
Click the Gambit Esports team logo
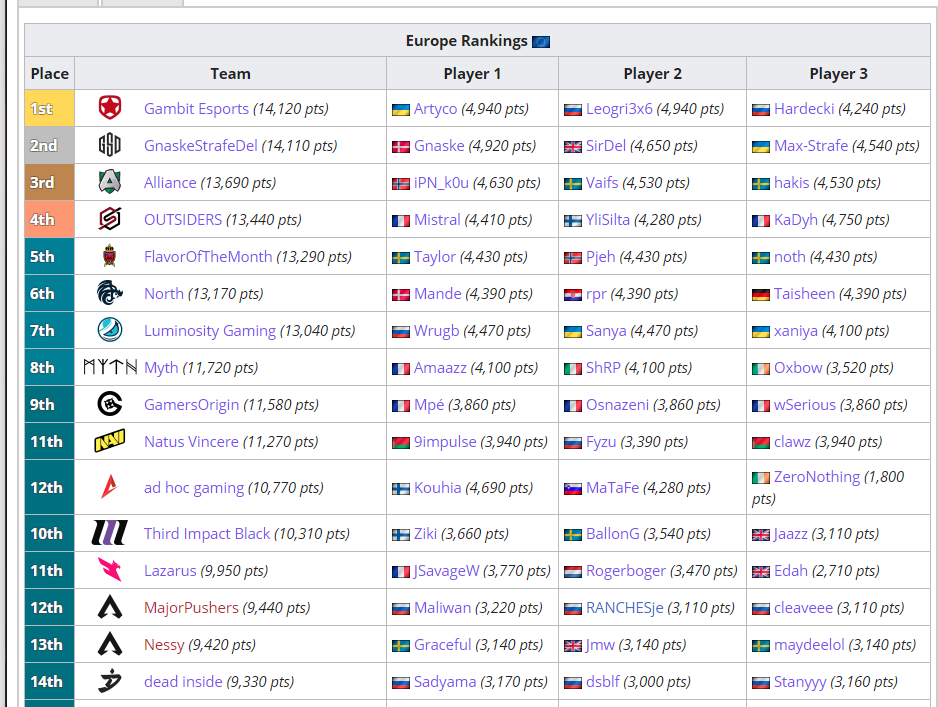[110, 108]
